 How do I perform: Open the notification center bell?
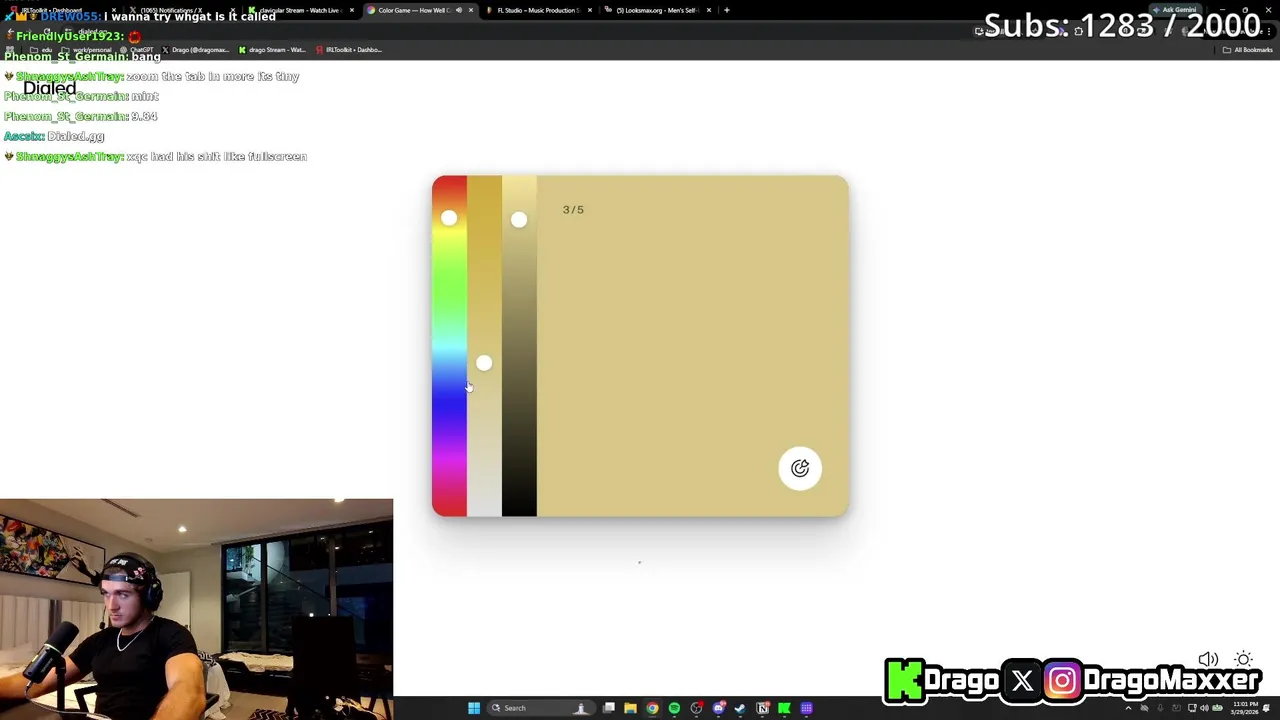(x=1268, y=708)
